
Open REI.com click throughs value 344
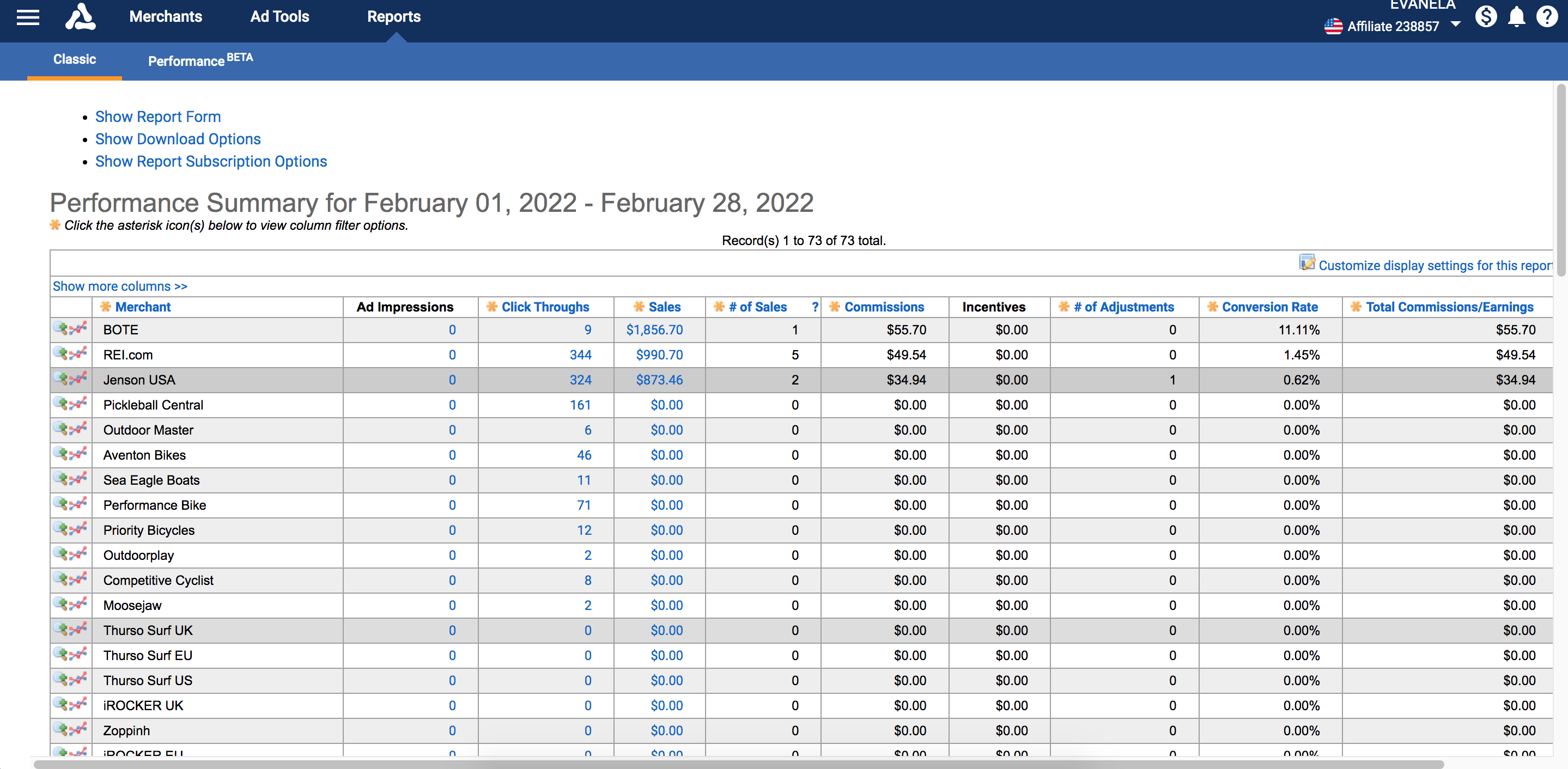point(580,355)
